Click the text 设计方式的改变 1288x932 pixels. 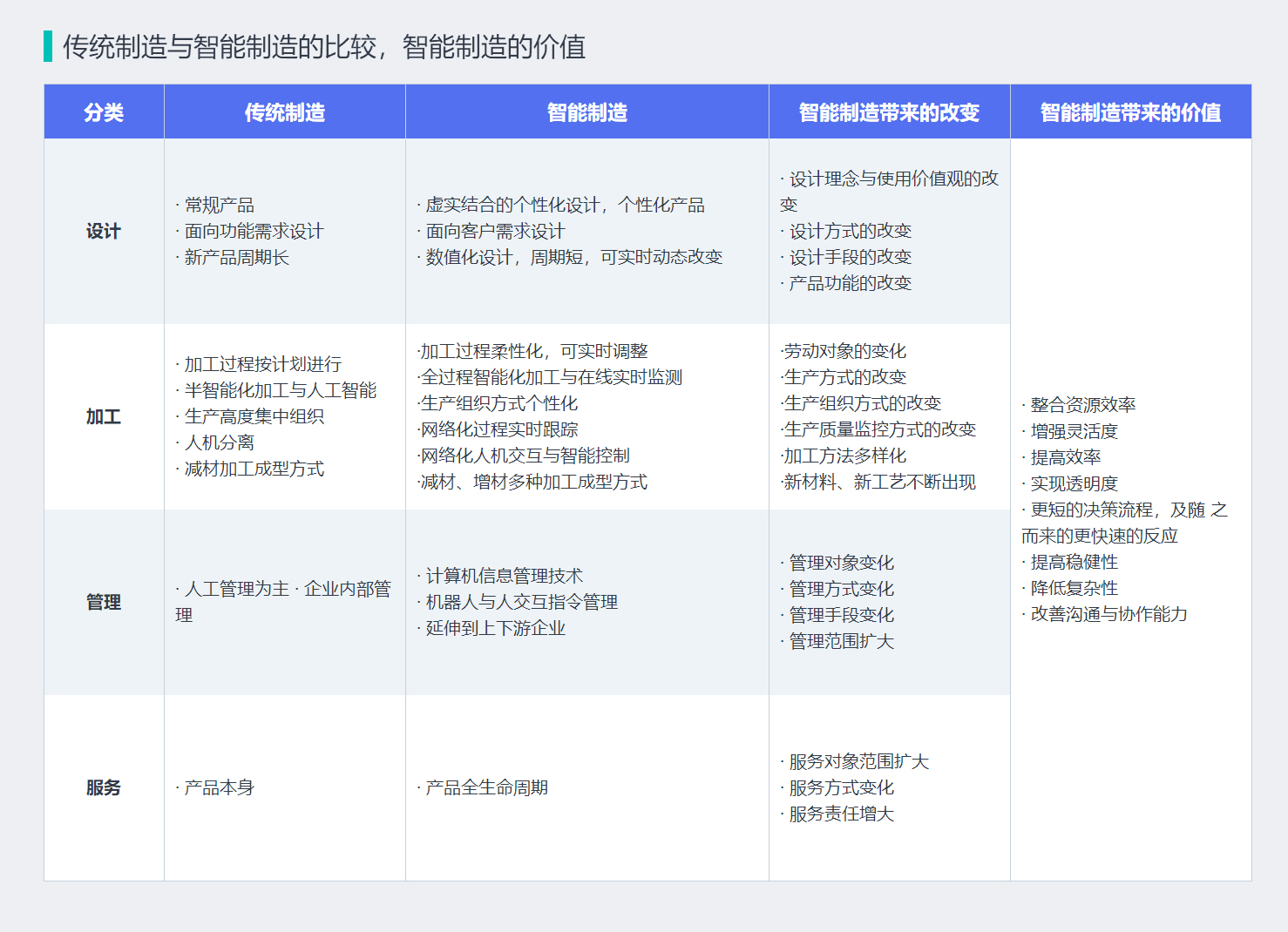pos(846,232)
